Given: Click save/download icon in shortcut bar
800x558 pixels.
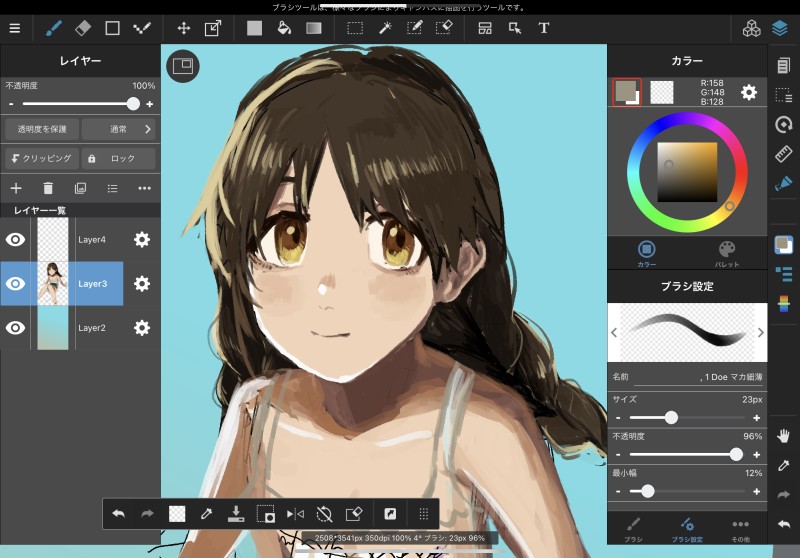Looking at the screenshot, I should tap(236, 514).
